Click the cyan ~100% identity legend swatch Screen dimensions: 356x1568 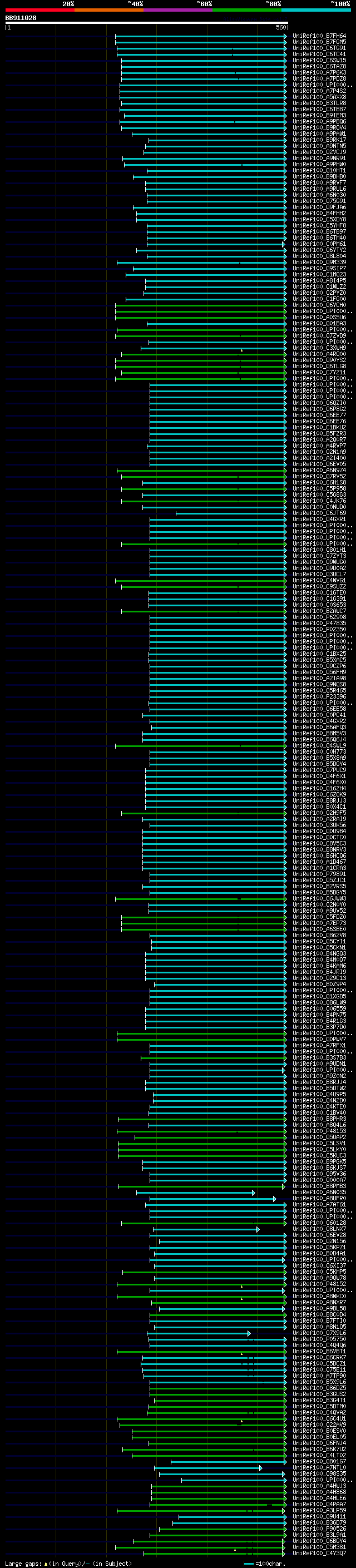pos(316,10)
